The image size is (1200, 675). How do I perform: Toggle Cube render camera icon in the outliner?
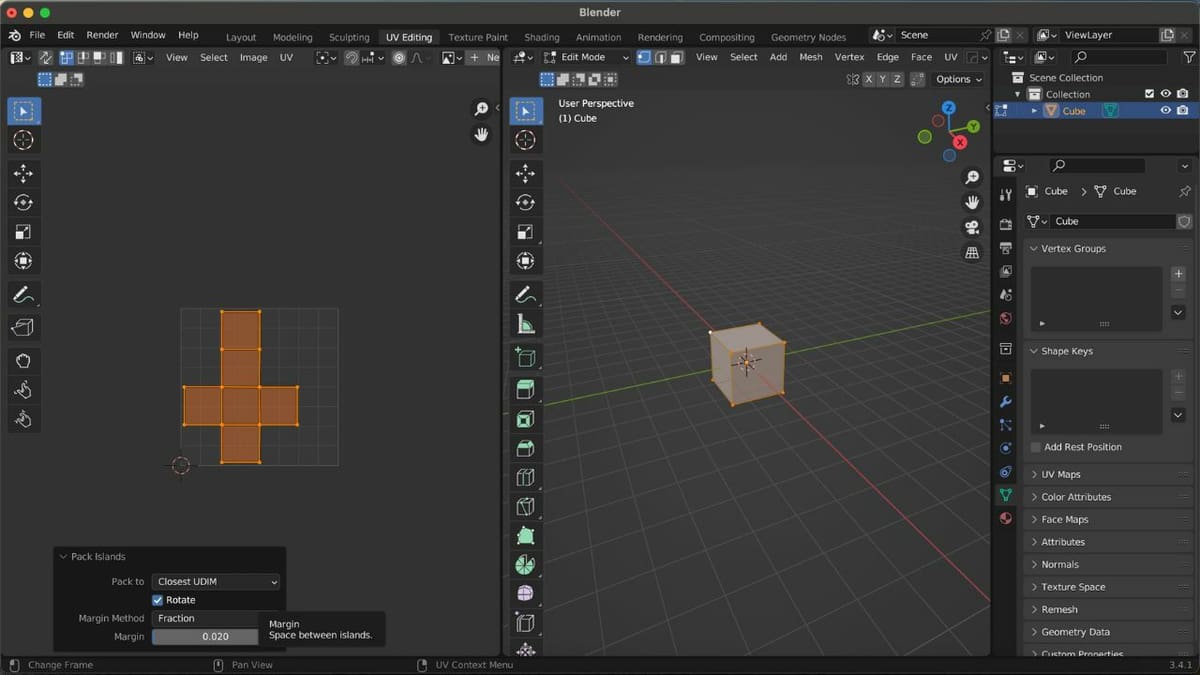click(1182, 111)
